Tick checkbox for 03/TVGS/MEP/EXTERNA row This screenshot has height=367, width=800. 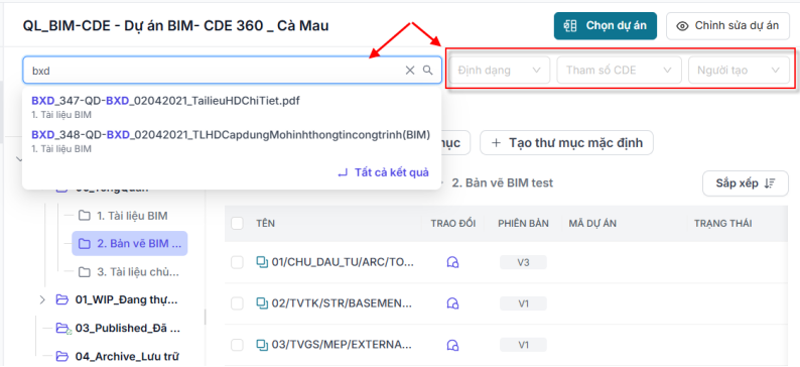(237, 345)
